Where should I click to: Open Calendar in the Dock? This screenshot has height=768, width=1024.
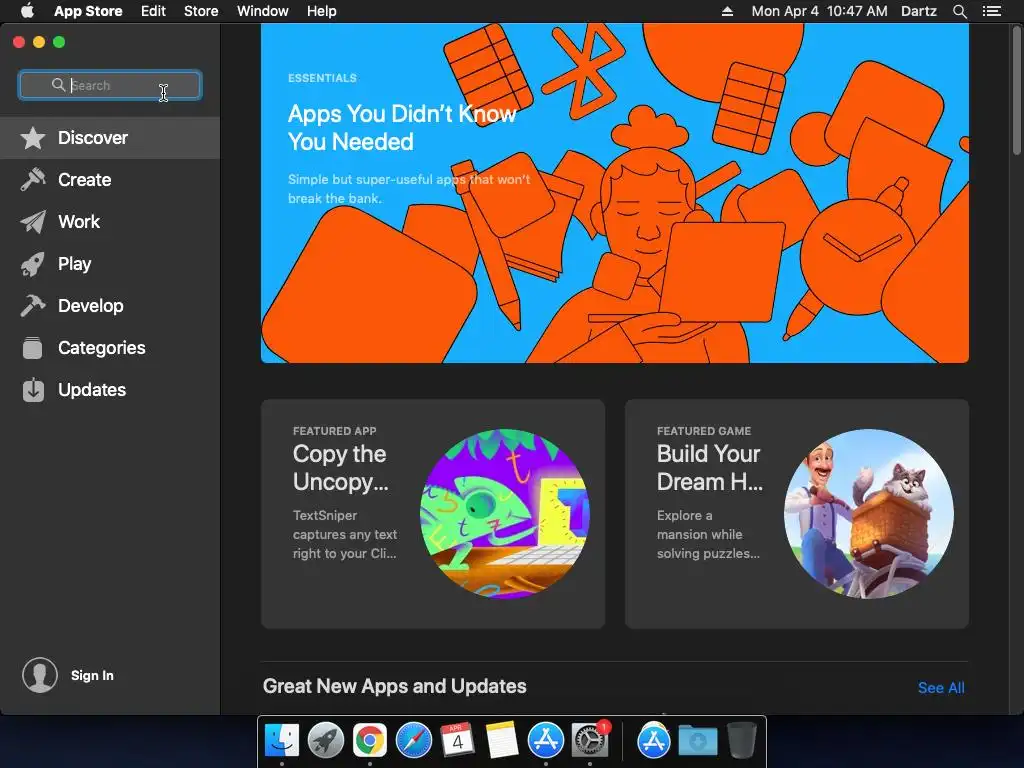pyautogui.click(x=458, y=741)
